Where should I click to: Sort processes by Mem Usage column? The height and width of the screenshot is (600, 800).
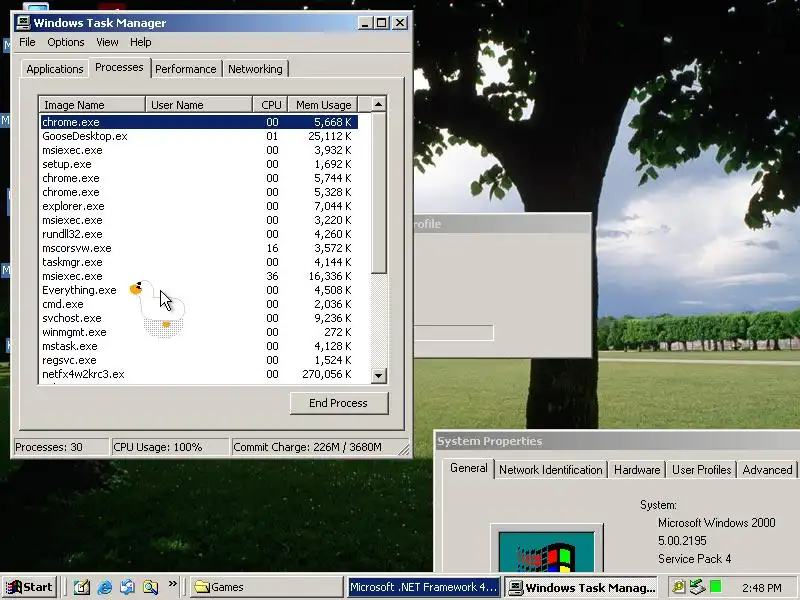[323, 105]
